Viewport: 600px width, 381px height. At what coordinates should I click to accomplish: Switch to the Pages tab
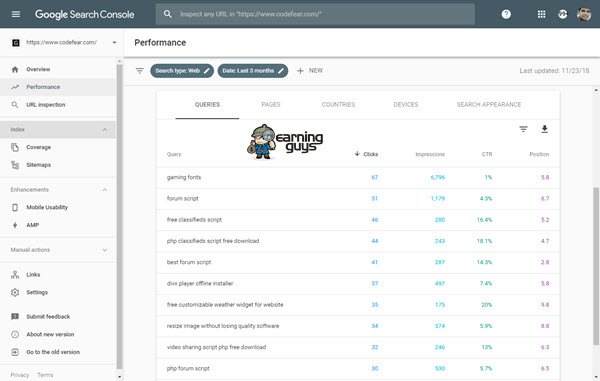pyautogui.click(x=271, y=104)
